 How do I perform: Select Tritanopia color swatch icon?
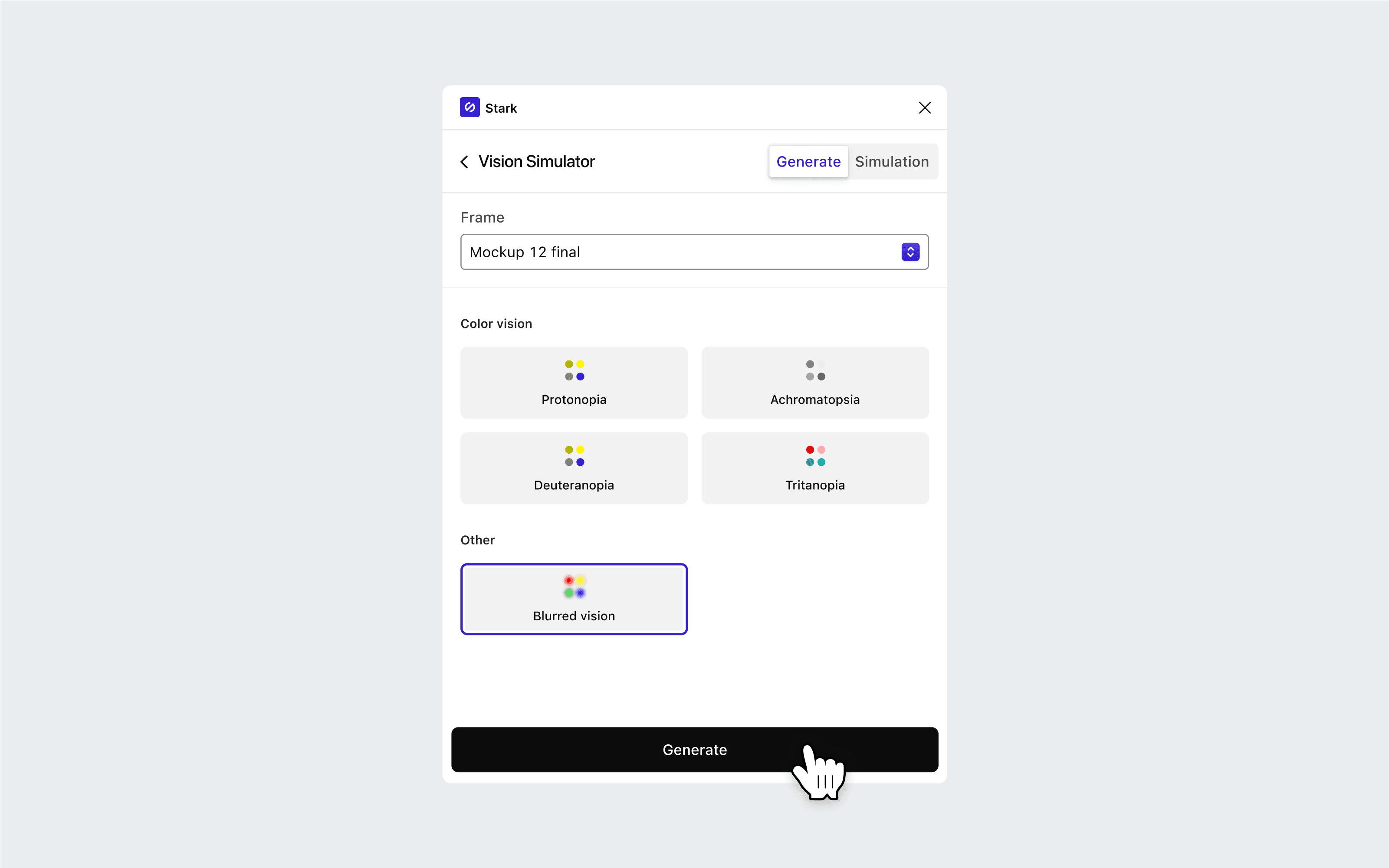tap(815, 455)
